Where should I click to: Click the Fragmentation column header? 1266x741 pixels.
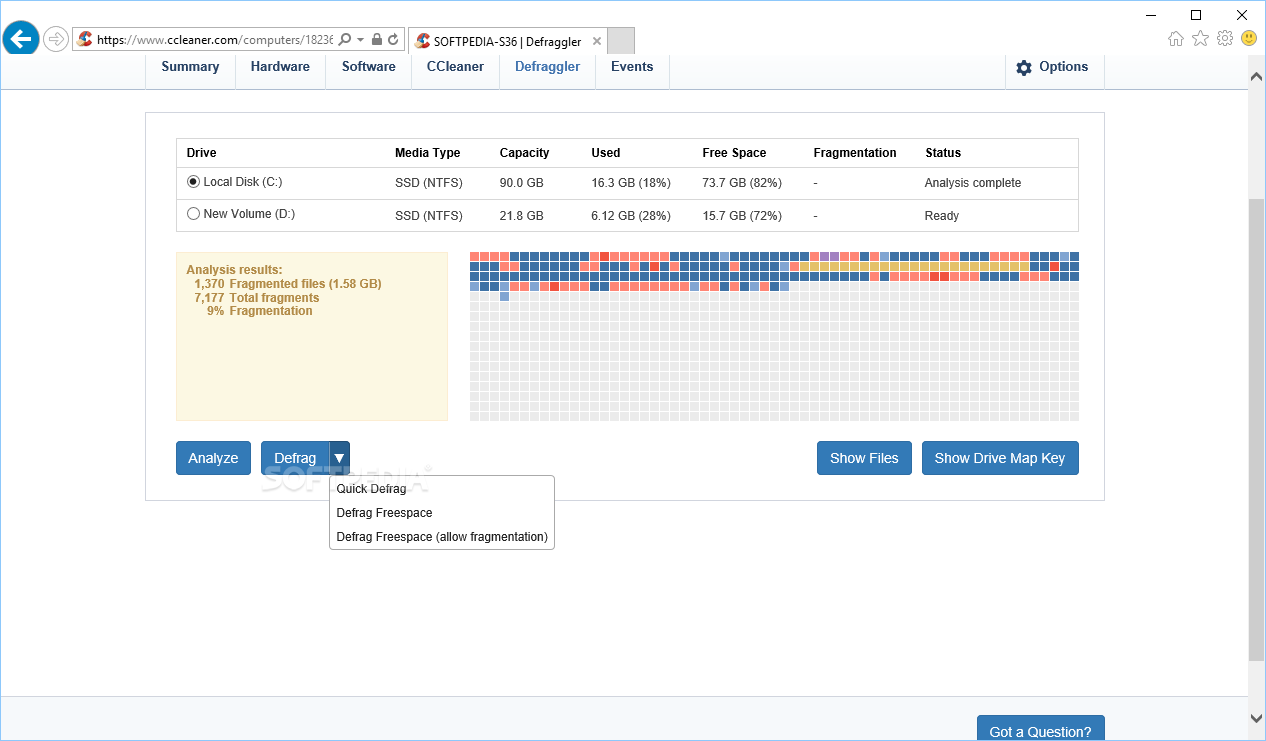[x=855, y=153]
